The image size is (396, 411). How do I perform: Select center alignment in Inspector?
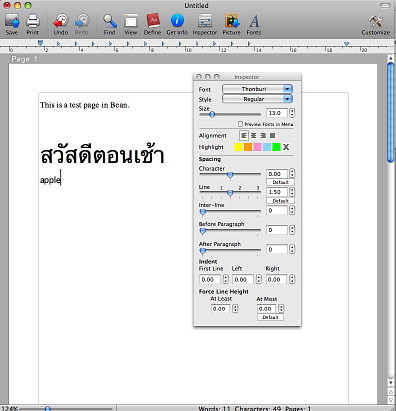254,136
